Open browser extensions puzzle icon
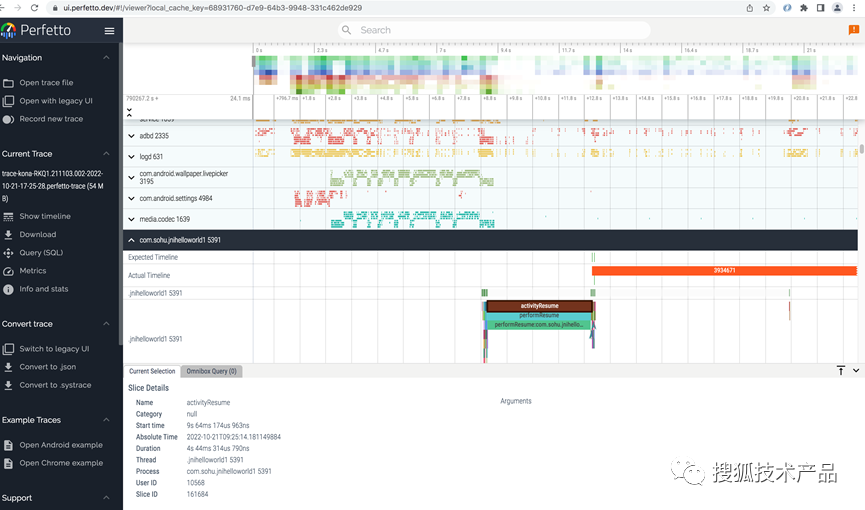Screen dimensions: 865x510 pos(804,8)
